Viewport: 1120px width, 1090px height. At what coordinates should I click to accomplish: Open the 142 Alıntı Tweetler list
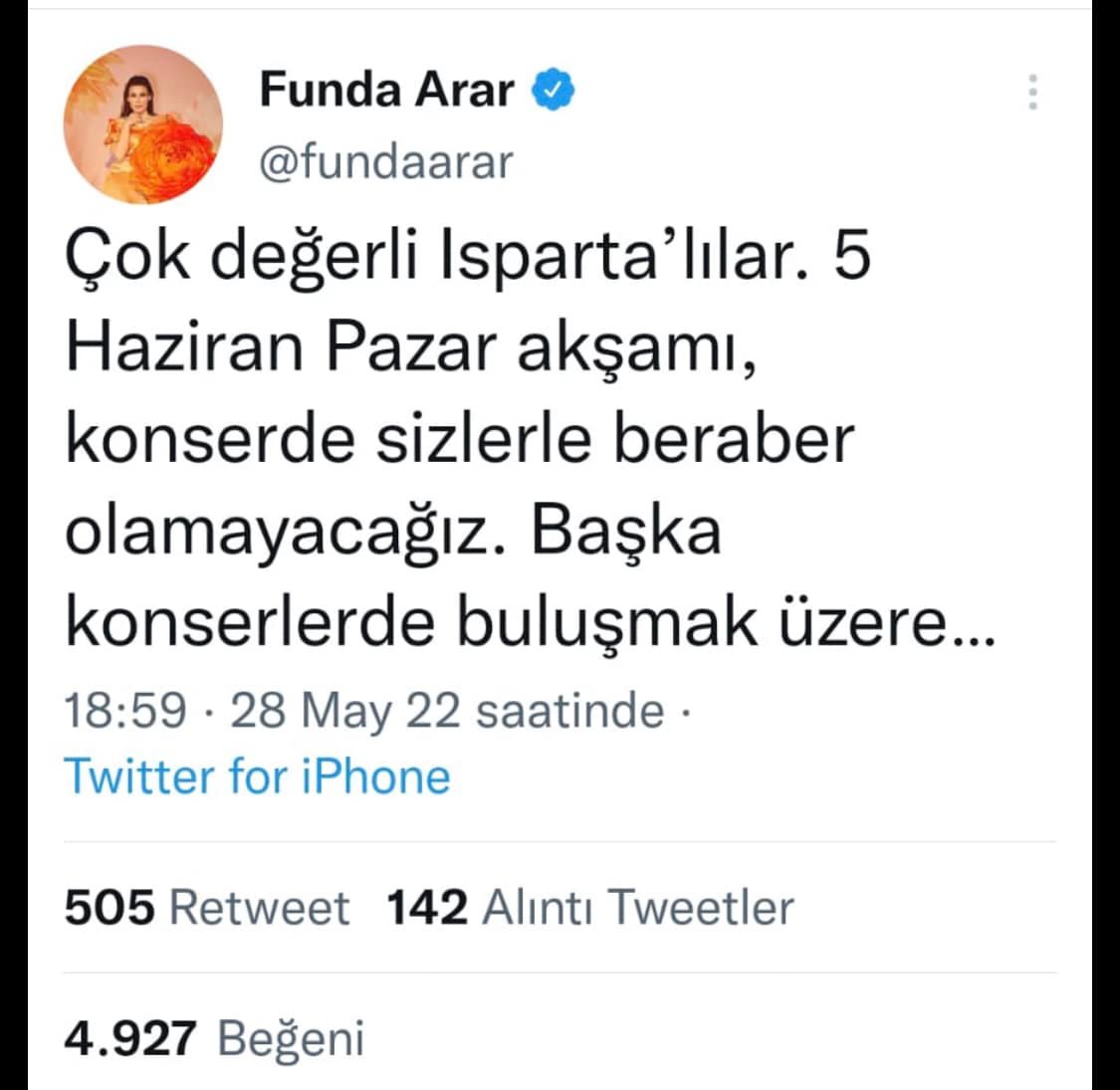click(590, 907)
